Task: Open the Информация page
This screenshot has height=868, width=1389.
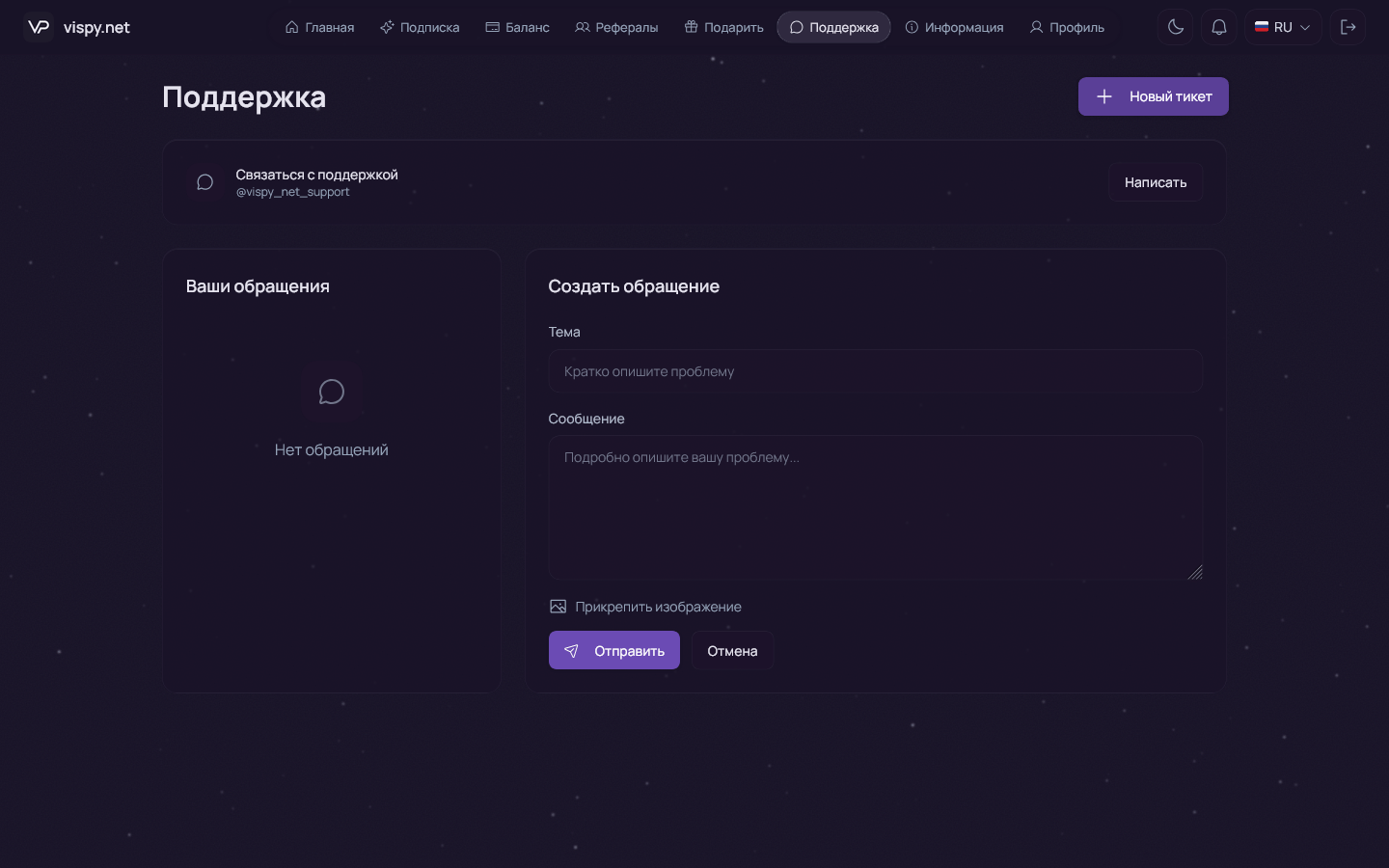Action: (x=954, y=27)
